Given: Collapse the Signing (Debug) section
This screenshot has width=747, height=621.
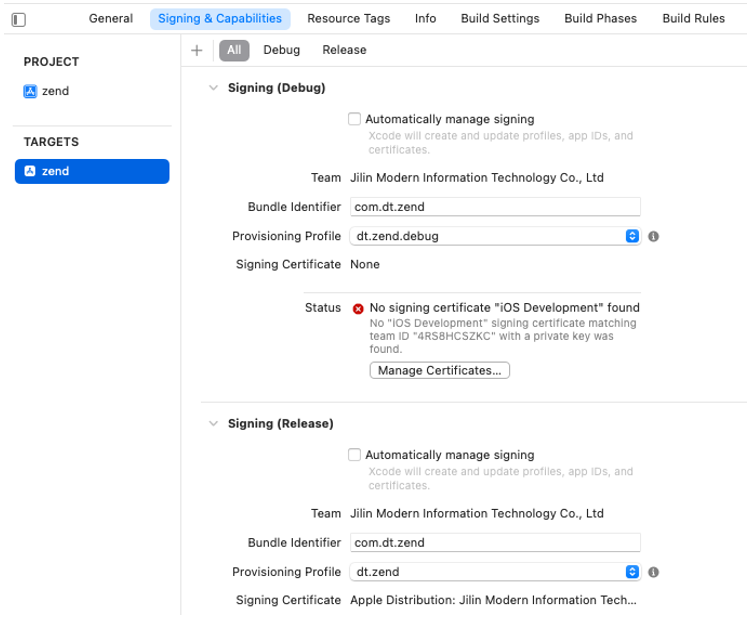Looking at the screenshot, I should coord(212,88).
